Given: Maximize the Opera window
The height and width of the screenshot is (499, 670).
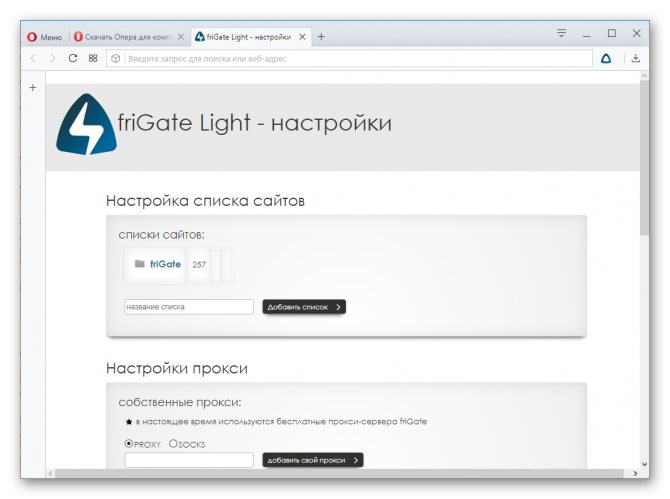Looking at the screenshot, I should point(612,33).
